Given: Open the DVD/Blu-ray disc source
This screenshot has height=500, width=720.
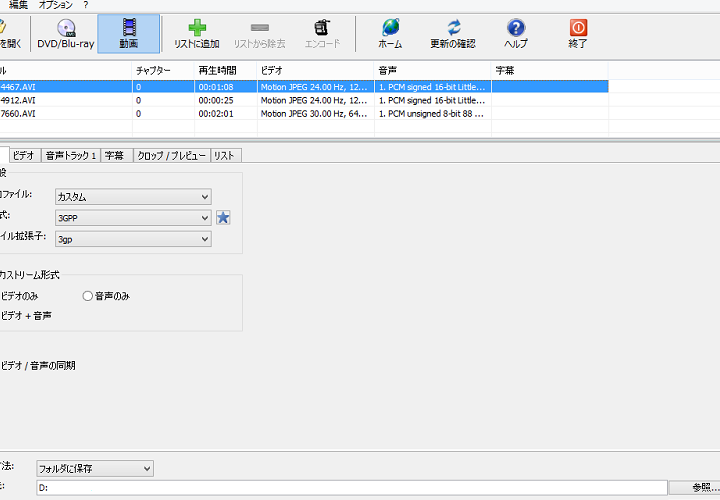Looking at the screenshot, I should point(65,33).
